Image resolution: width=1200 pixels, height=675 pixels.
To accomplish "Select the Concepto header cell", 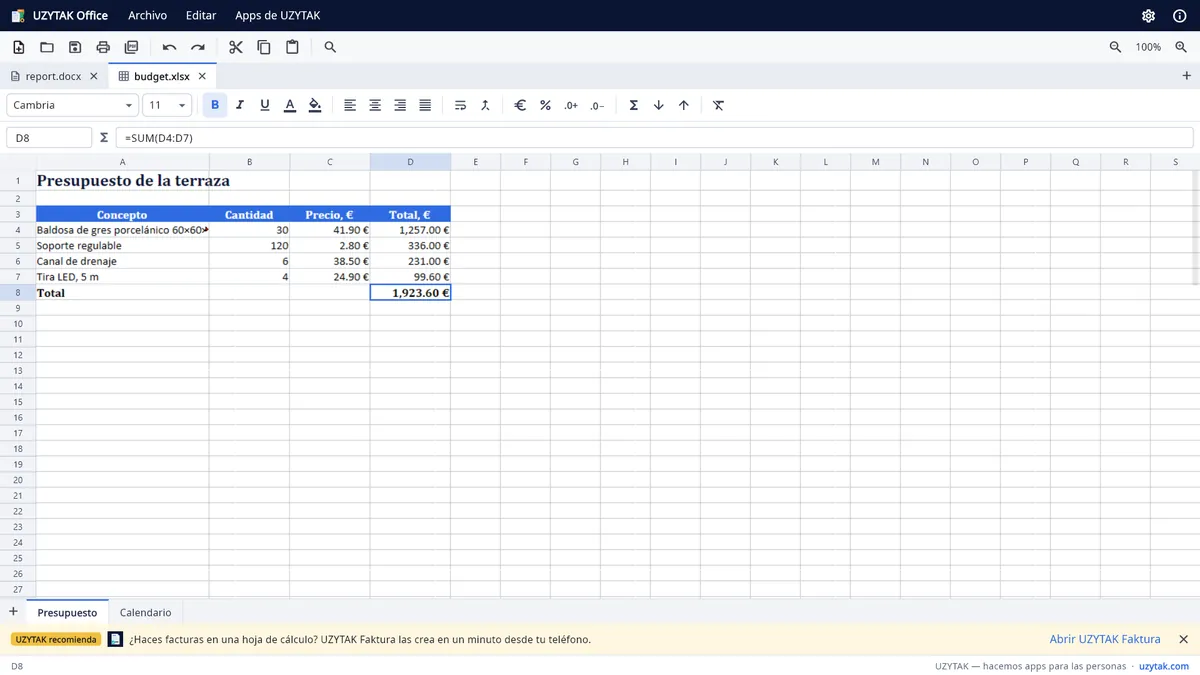I will coord(122,214).
